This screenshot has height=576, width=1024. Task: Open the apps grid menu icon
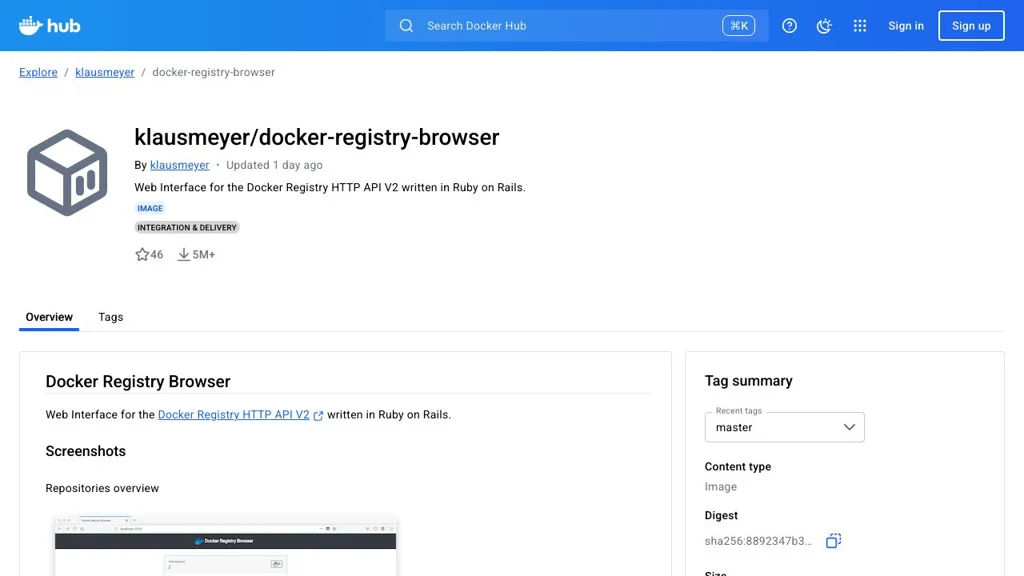click(860, 26)
